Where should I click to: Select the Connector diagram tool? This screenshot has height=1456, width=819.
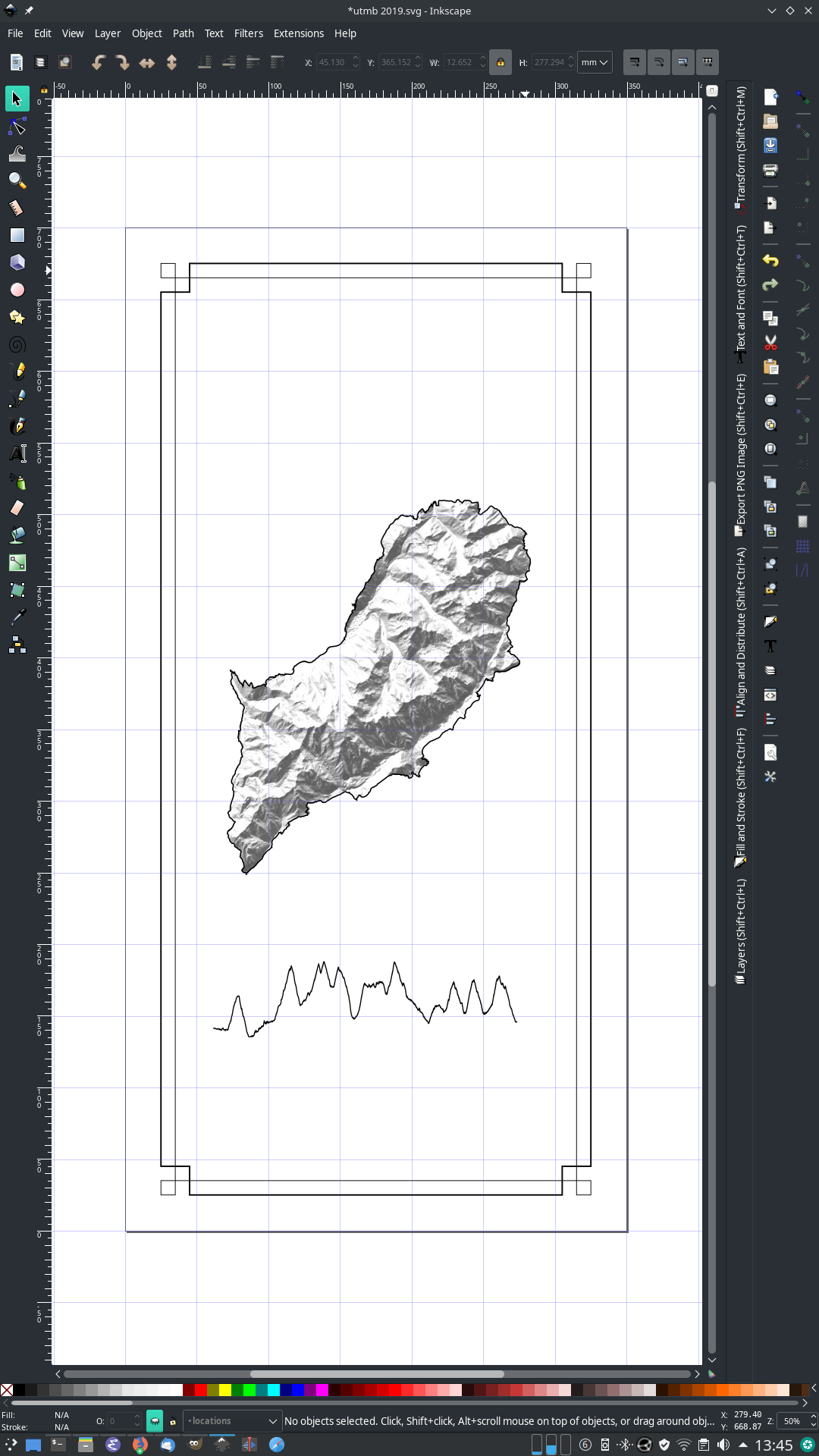[17, 645]
